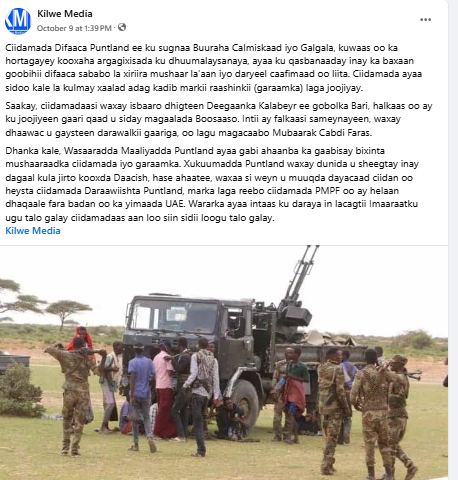Open the three-dots post options menu

(x=425, y=20)
